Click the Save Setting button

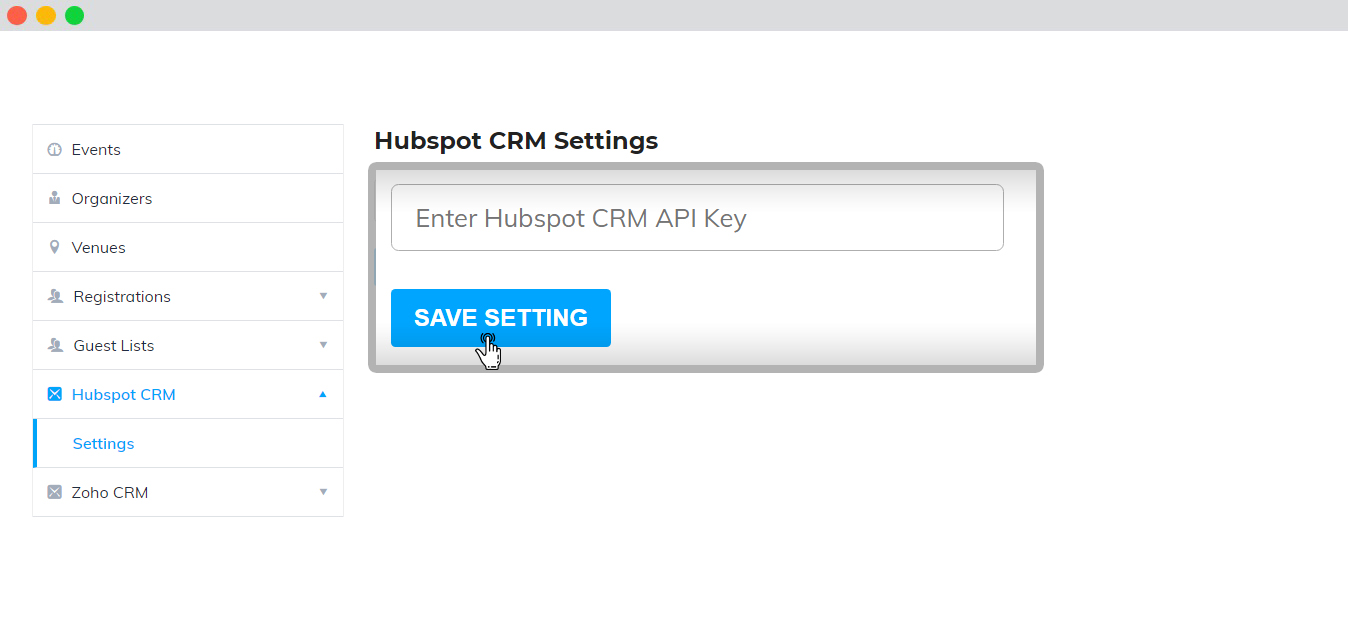[501, 318]
